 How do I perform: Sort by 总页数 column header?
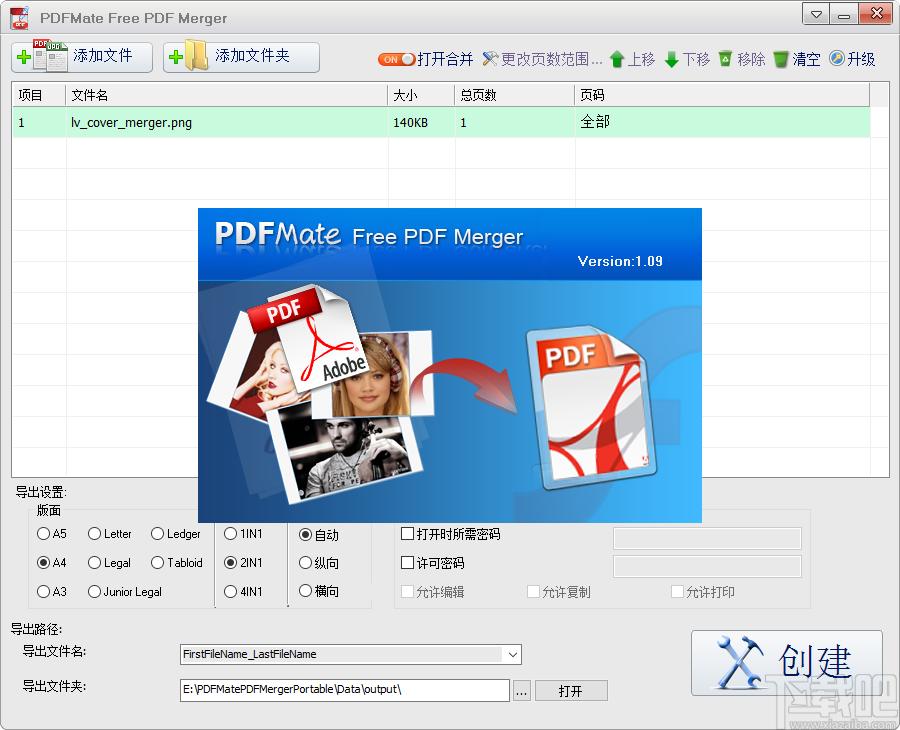click(x=515, y=95)
